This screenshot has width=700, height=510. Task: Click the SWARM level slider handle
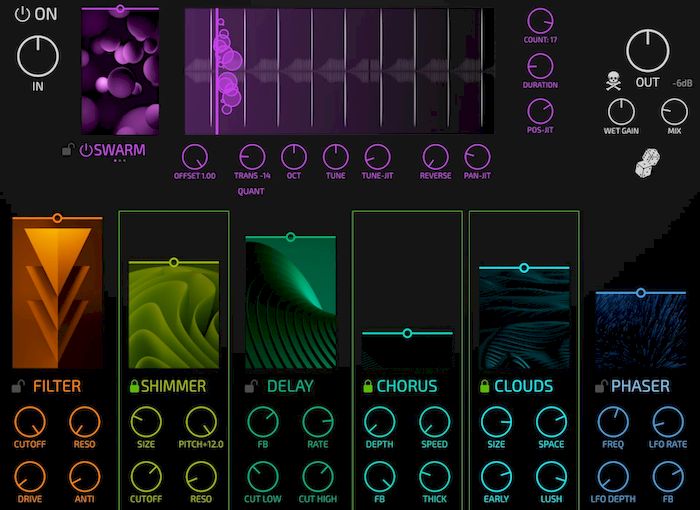(120, 8)
